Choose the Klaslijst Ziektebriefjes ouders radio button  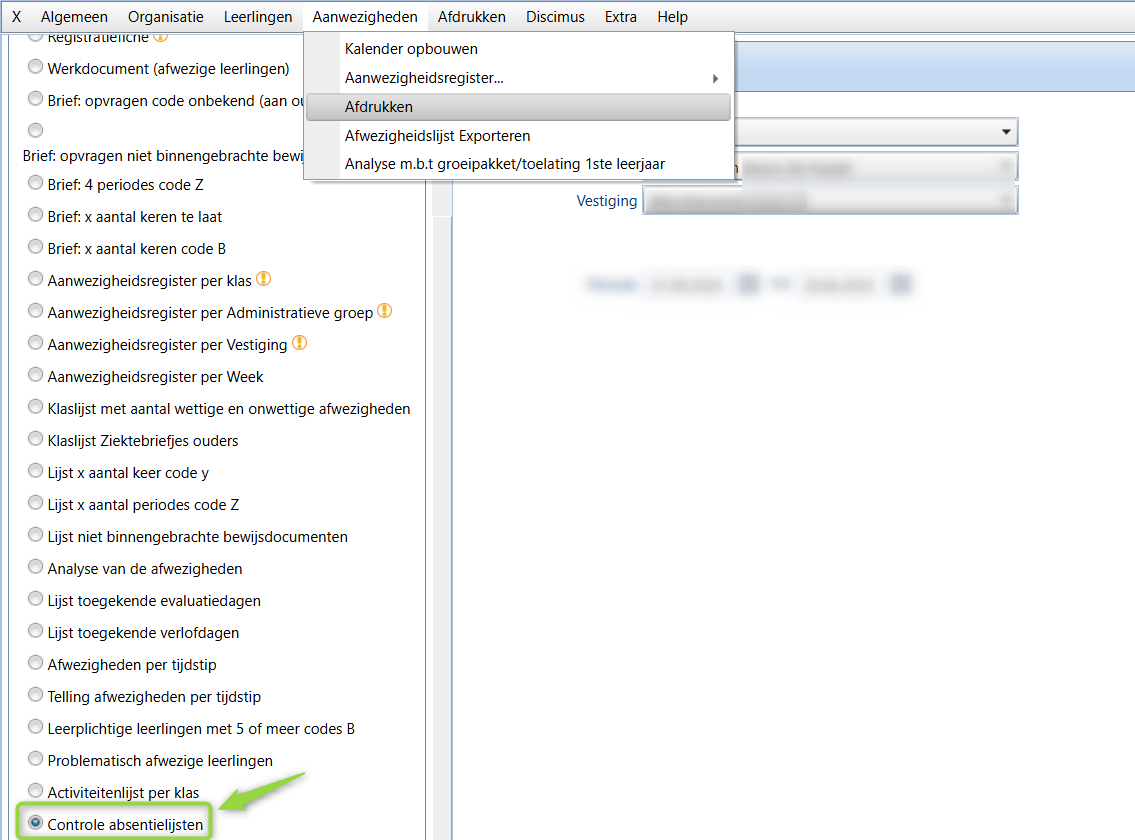pos(36,440)
